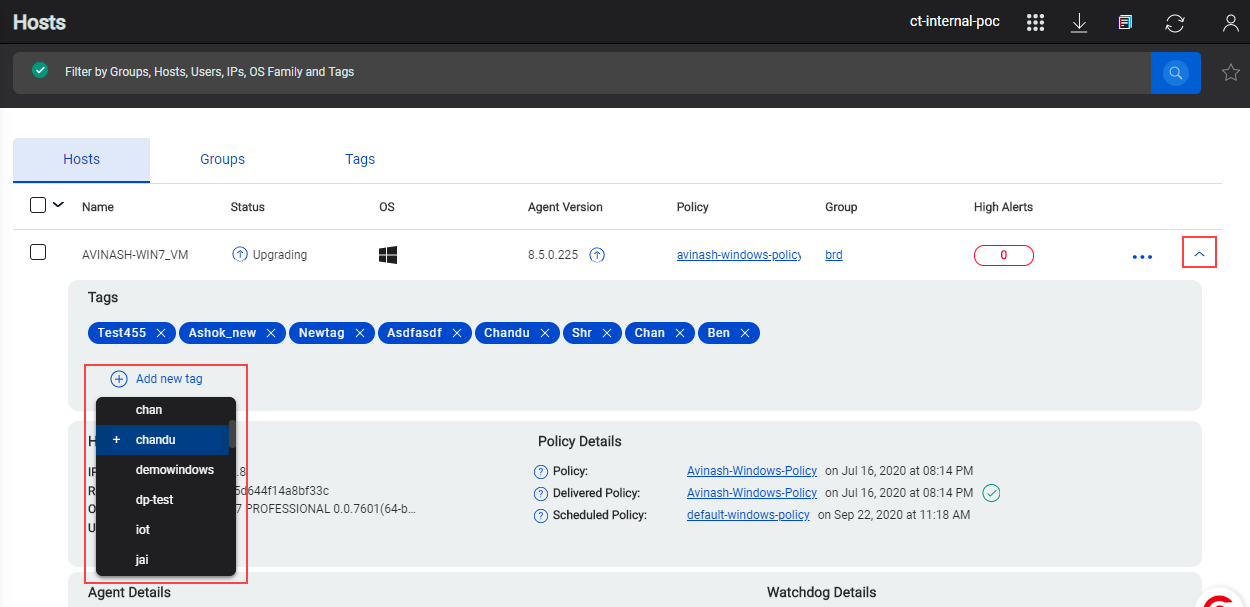The width and height of the screenshot is (1250, 607).
Task: Click the High Alerts column header
Action: (x=1003, y=207)
